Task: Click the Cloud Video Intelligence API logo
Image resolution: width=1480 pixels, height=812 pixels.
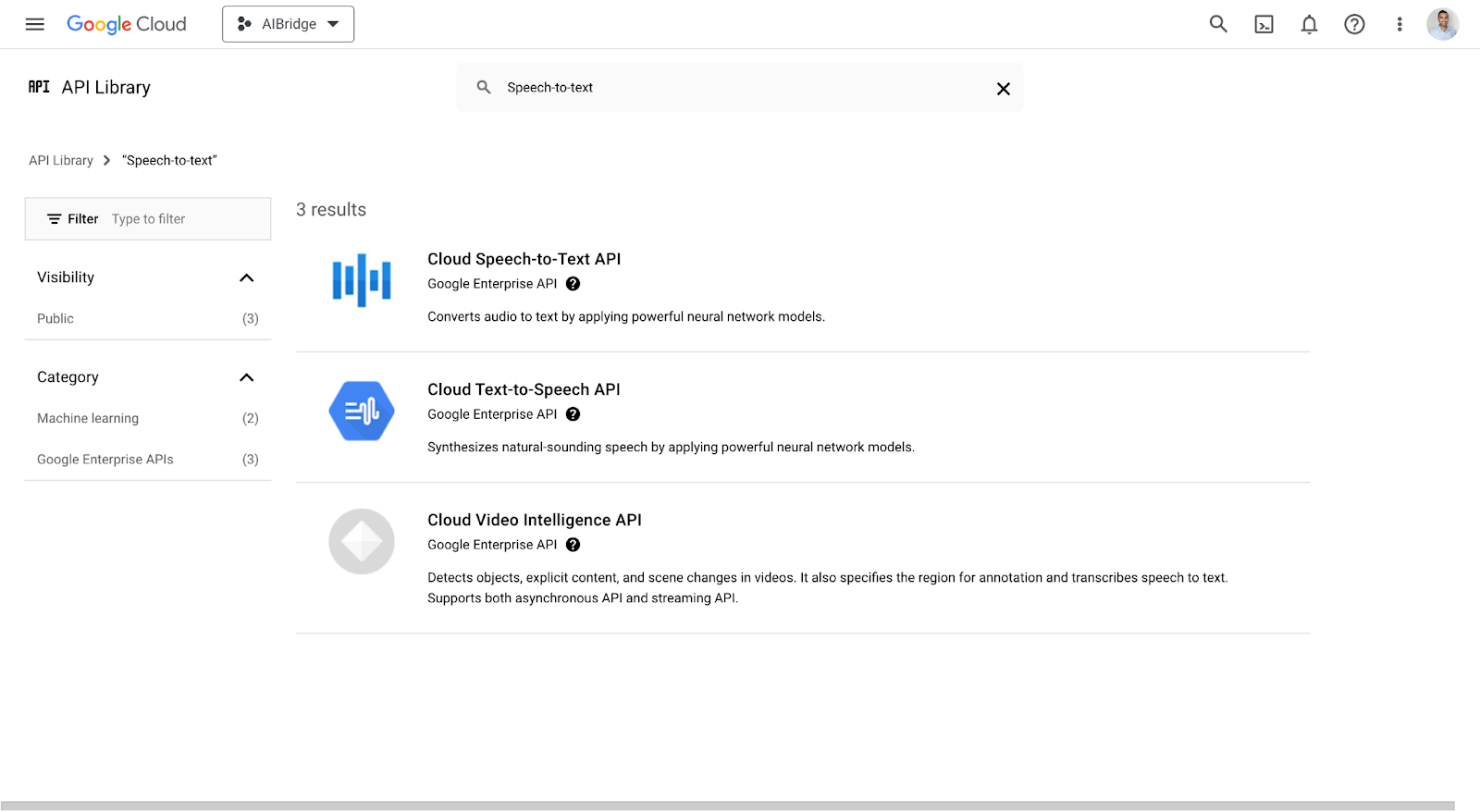Action: (362, 541)
